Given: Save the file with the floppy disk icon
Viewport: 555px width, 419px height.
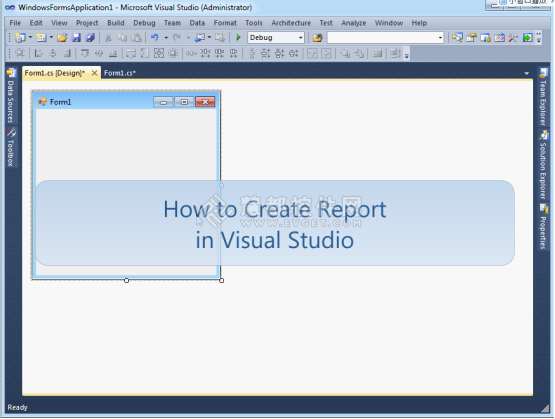Looking at the screenshot, I should tap(76, 38).
